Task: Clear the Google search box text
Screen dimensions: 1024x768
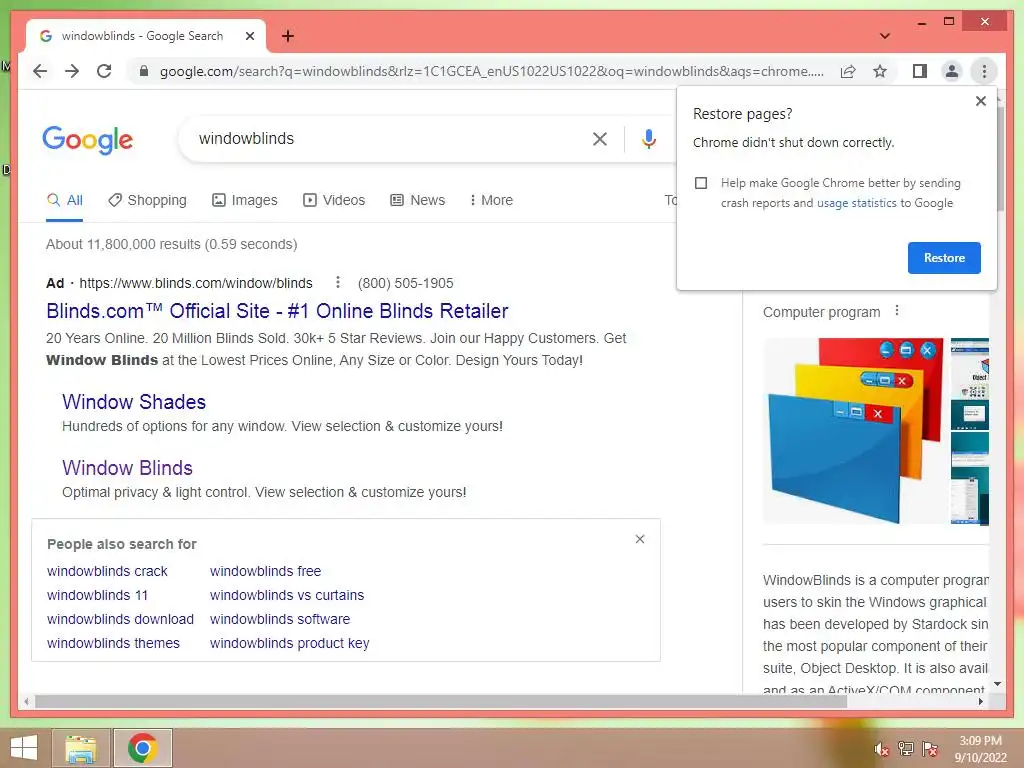Action: [x=600, y=138]
